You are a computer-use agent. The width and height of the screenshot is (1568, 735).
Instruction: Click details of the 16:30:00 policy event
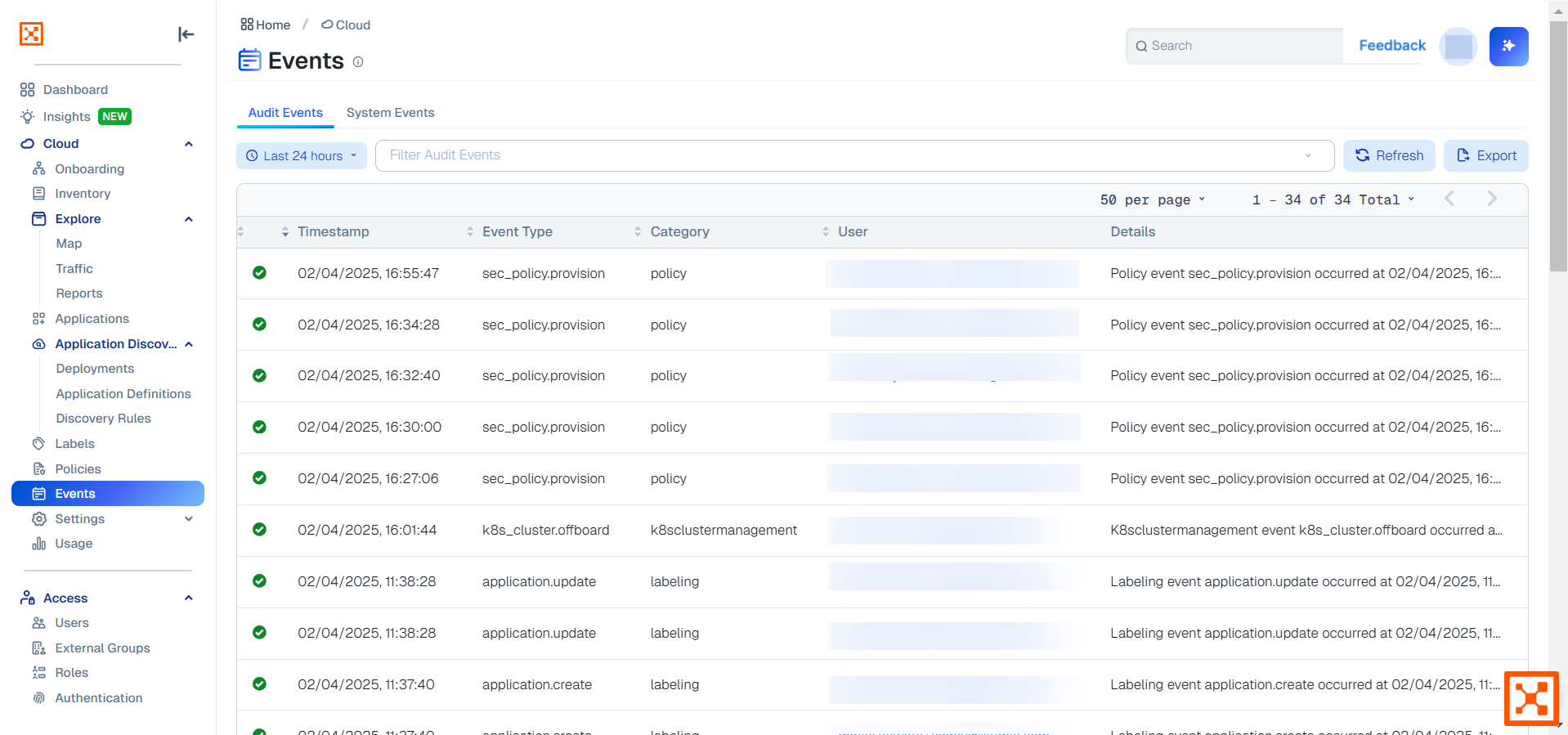point(1306,428)
